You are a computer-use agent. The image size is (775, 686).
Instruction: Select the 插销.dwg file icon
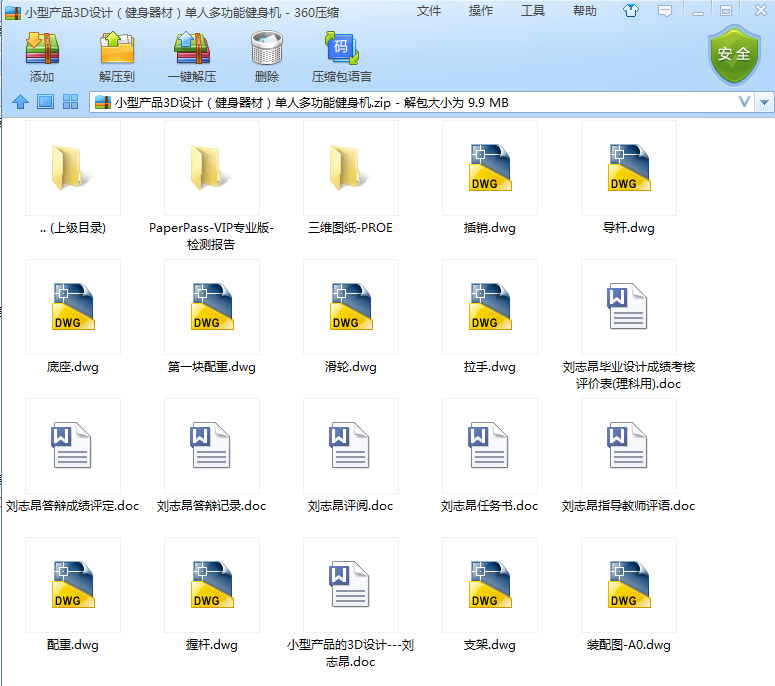(490, 168)
